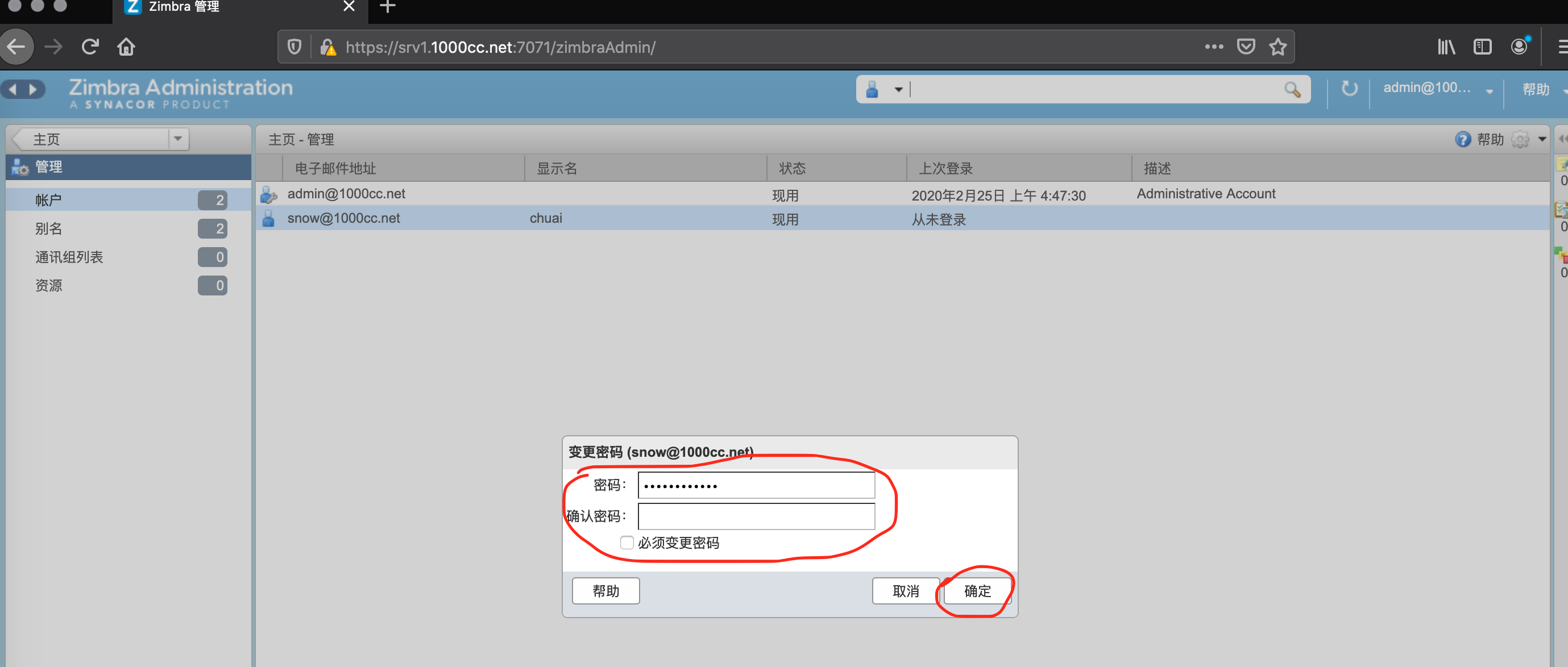1568x667 pixels.
Task: Reload the page with the browser refresh icon
Action: point(90,47)
